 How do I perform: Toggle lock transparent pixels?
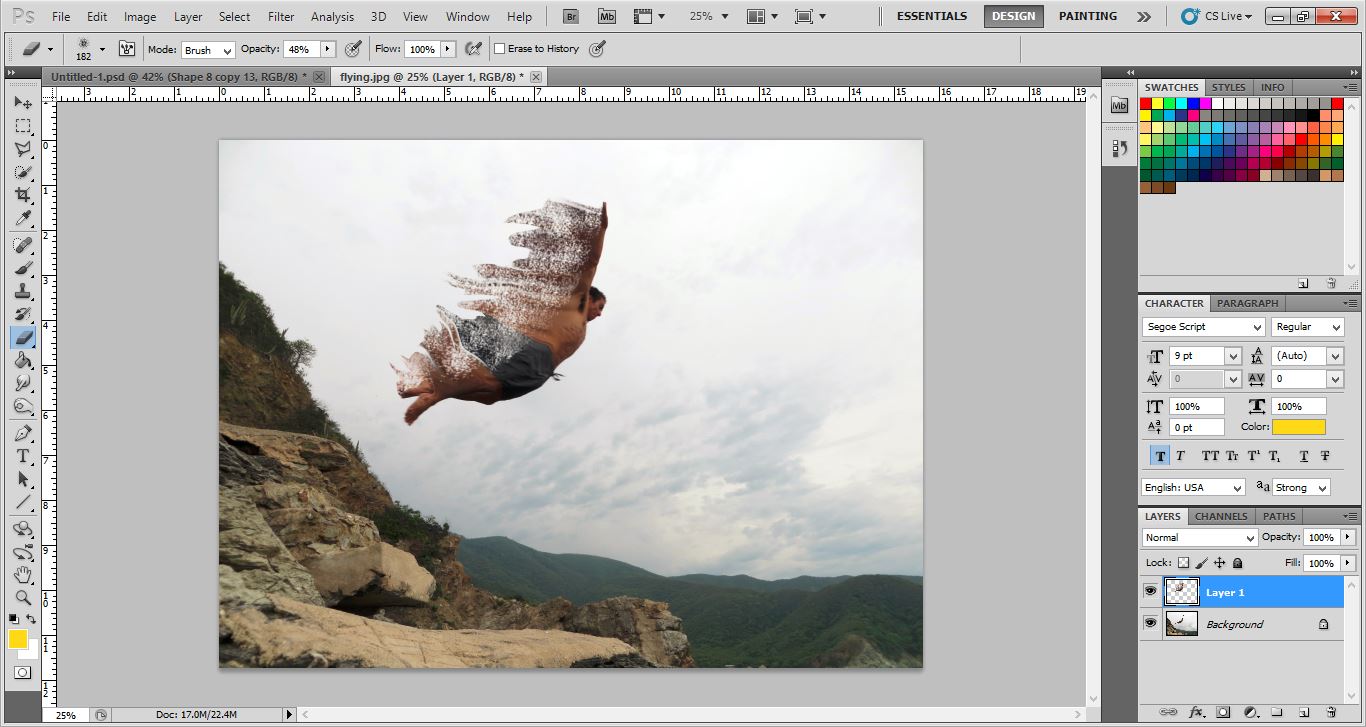pos(1183,563)
